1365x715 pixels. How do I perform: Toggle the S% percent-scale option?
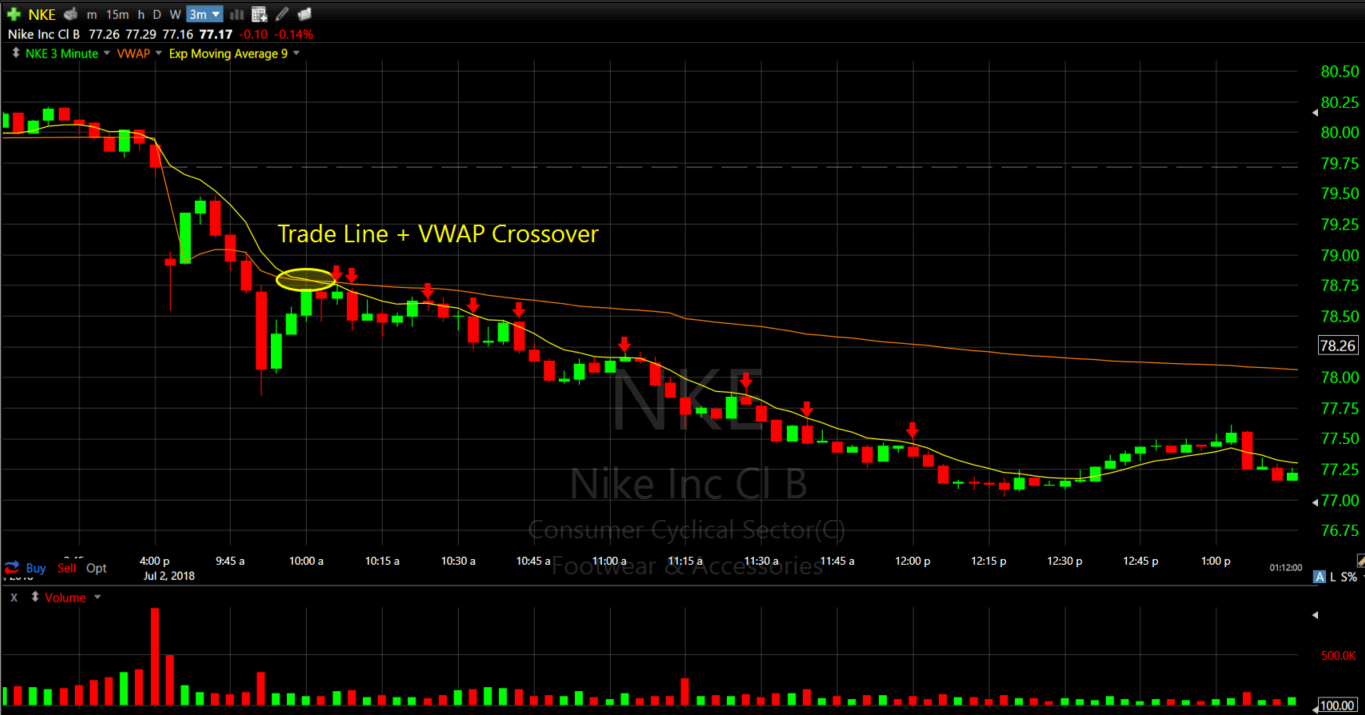point(1348,577)
